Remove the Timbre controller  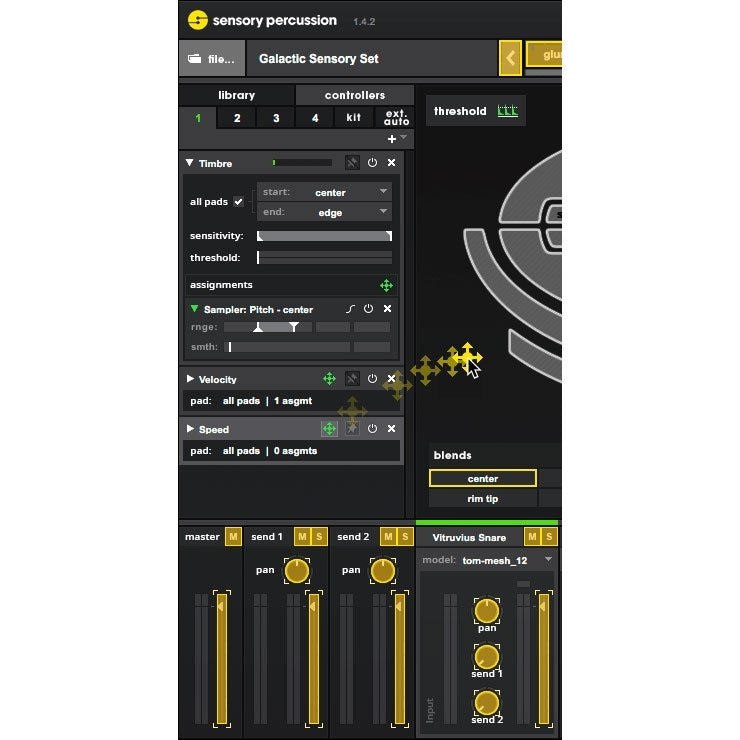[391, 163]
